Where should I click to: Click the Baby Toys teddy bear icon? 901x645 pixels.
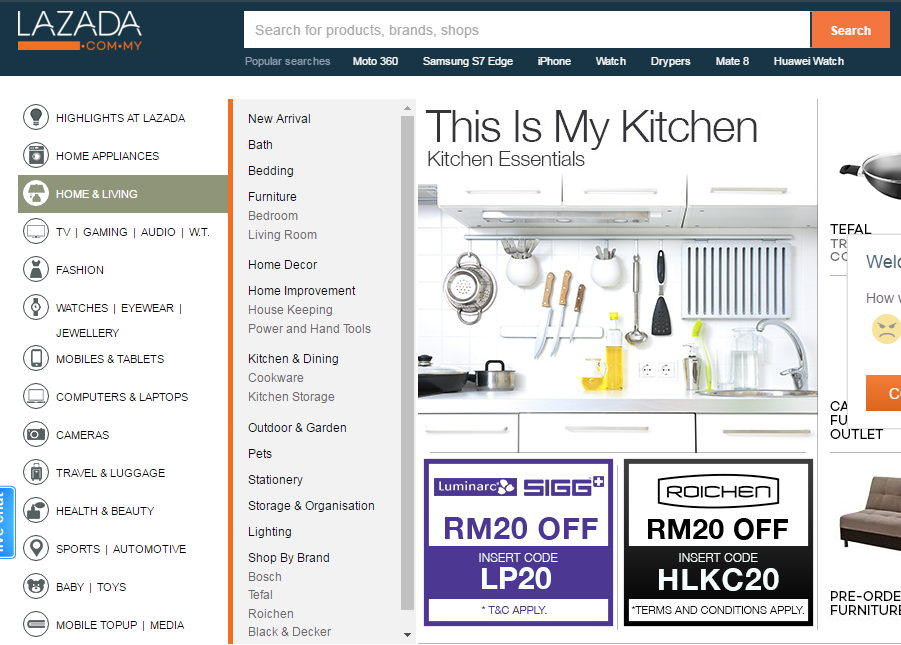click(36, 586)
